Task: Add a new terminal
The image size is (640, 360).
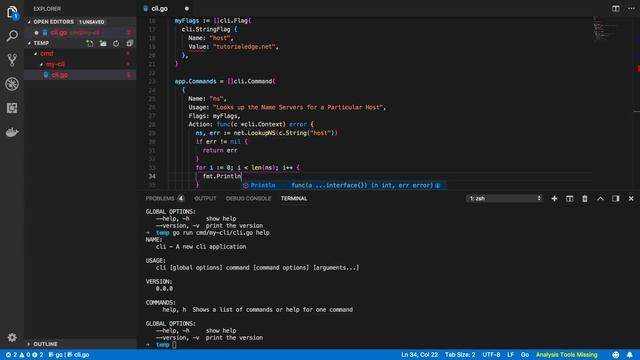Action: point(554,198)
